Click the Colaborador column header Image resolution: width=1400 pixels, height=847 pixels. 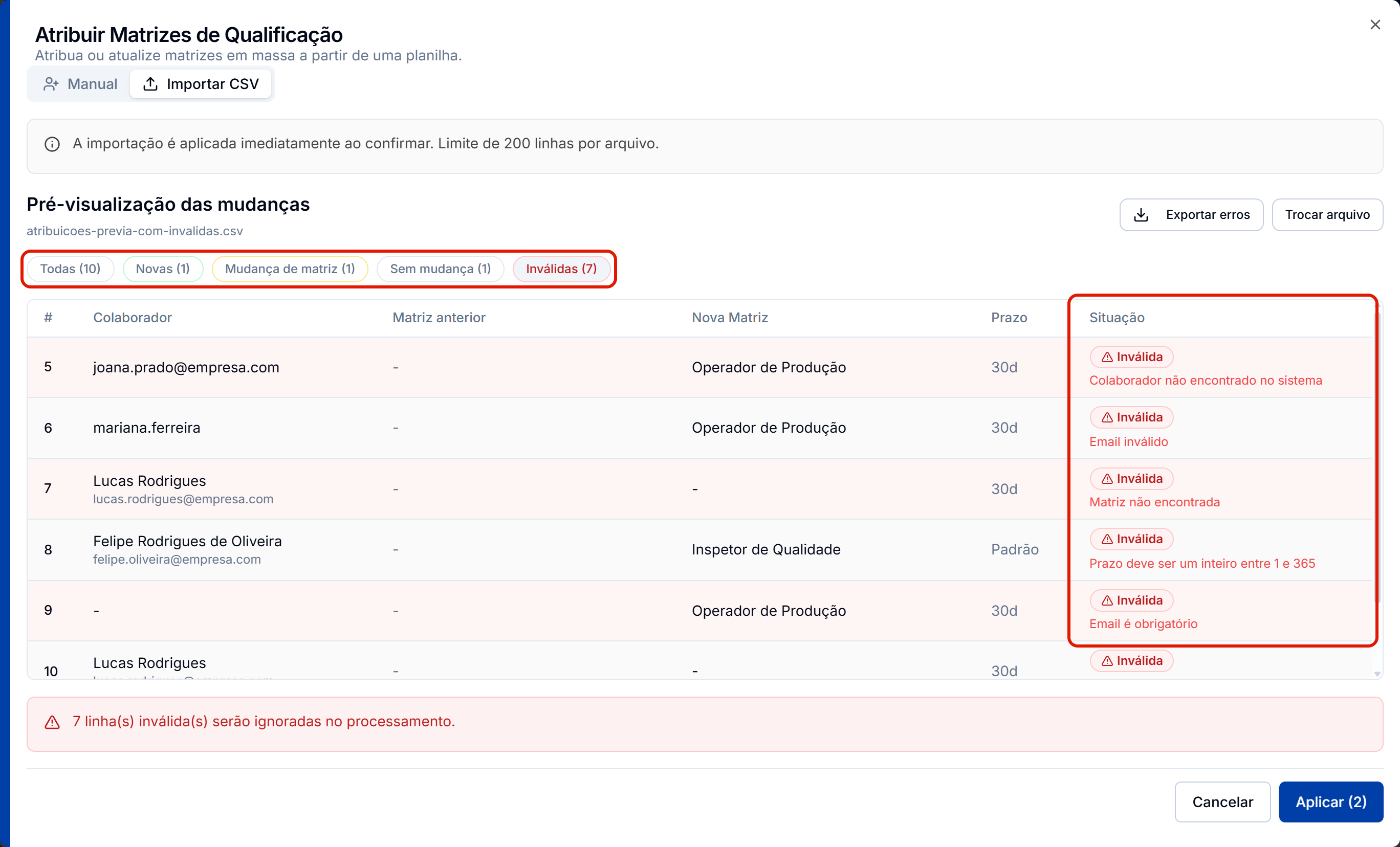[133, 318]
